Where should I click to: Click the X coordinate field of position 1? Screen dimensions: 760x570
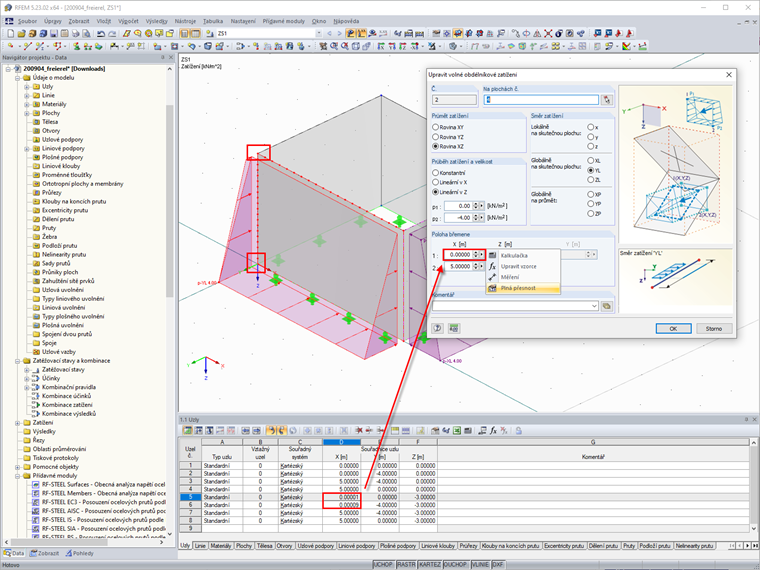(x=458, y=255)
